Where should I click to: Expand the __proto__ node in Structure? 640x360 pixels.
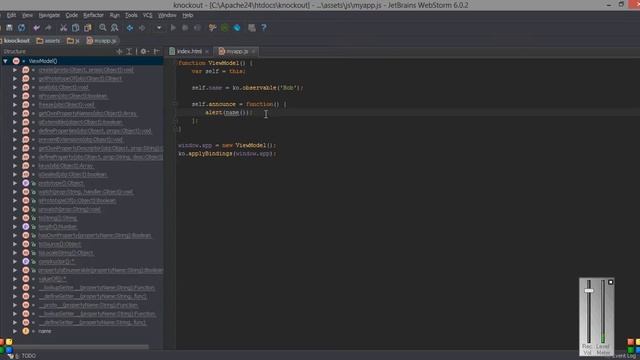tap(15, 305)
